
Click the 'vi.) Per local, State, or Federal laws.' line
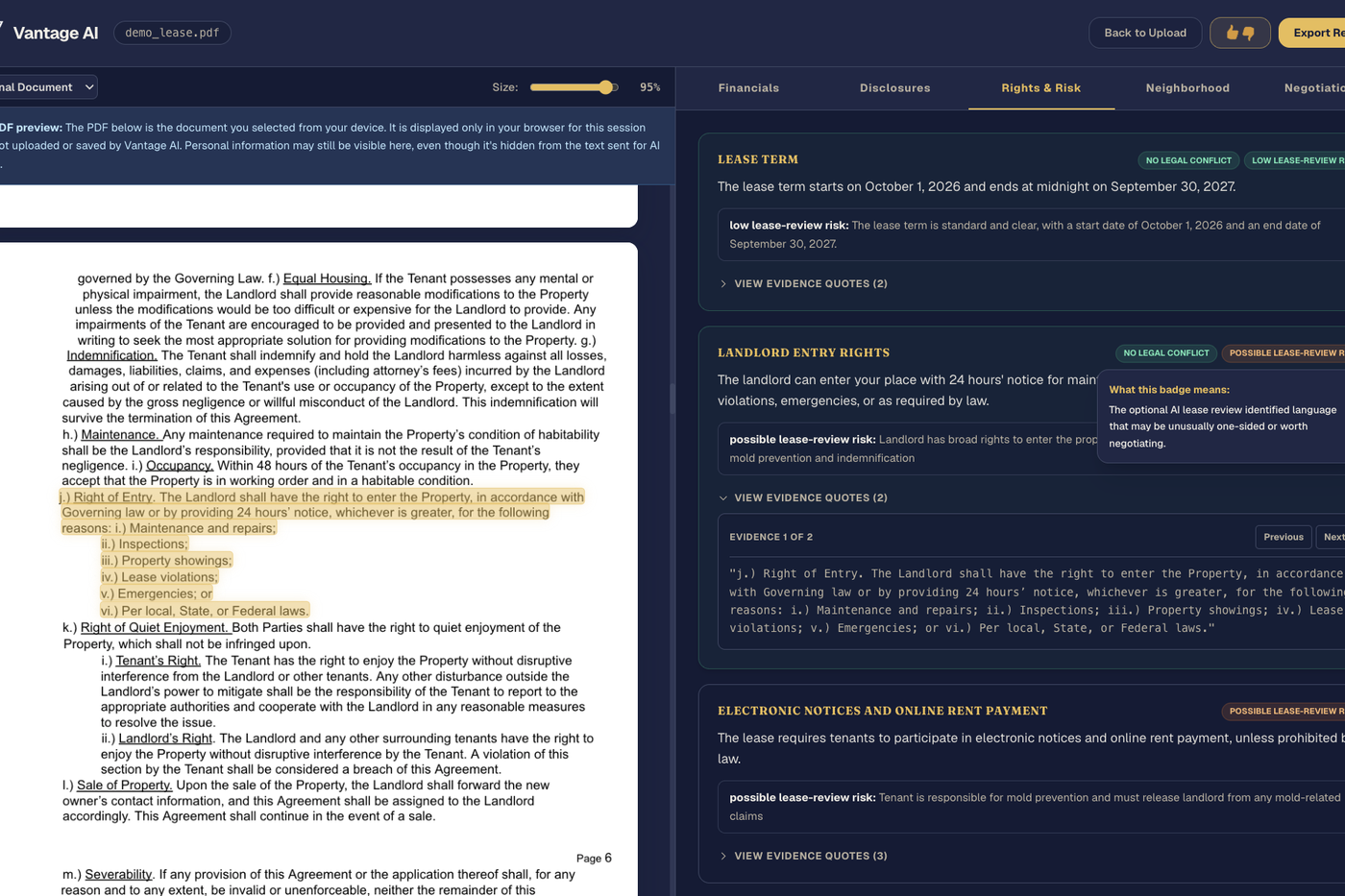pyautogui.click(x=205, y=611)
